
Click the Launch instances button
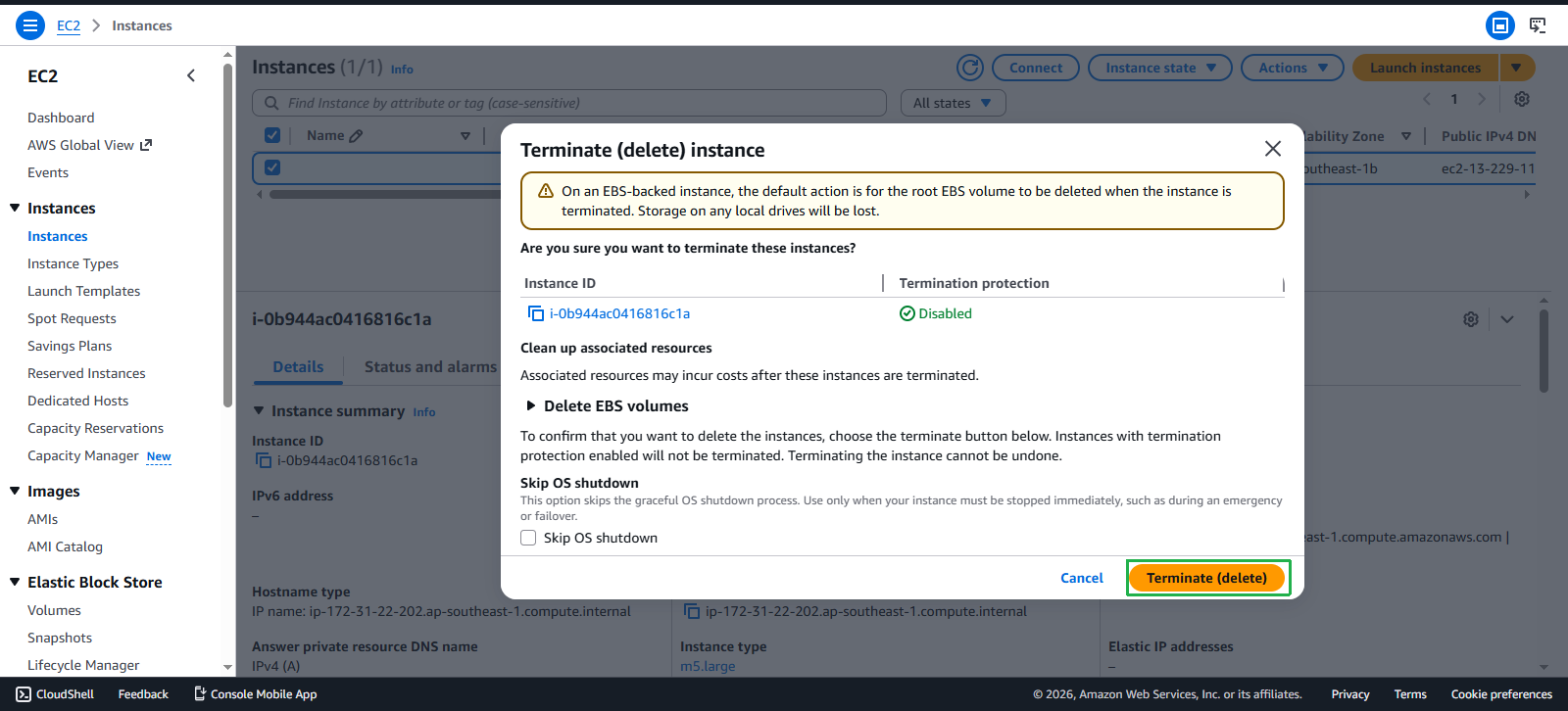click(1425, 68)
